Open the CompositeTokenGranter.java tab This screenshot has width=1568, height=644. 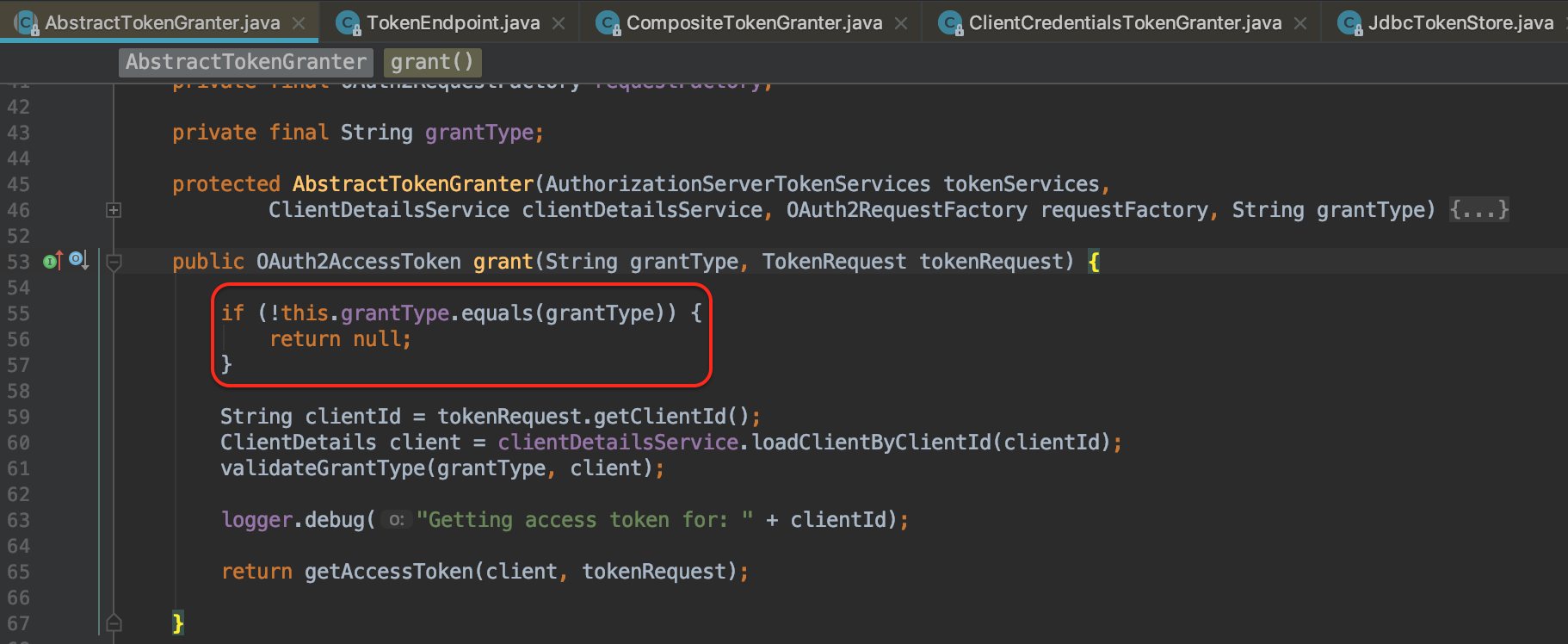[x=754, y=23]
